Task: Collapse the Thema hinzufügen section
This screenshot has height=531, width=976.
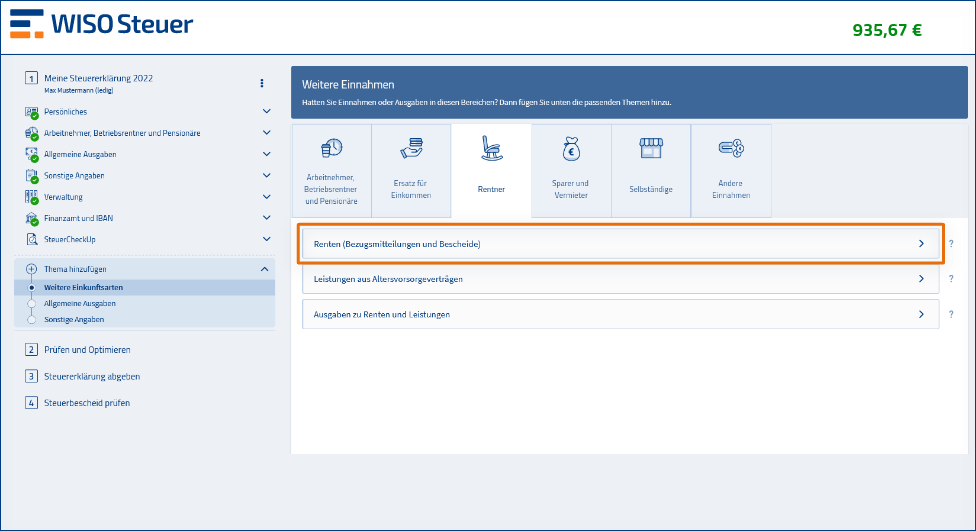Action: [264, 269]
